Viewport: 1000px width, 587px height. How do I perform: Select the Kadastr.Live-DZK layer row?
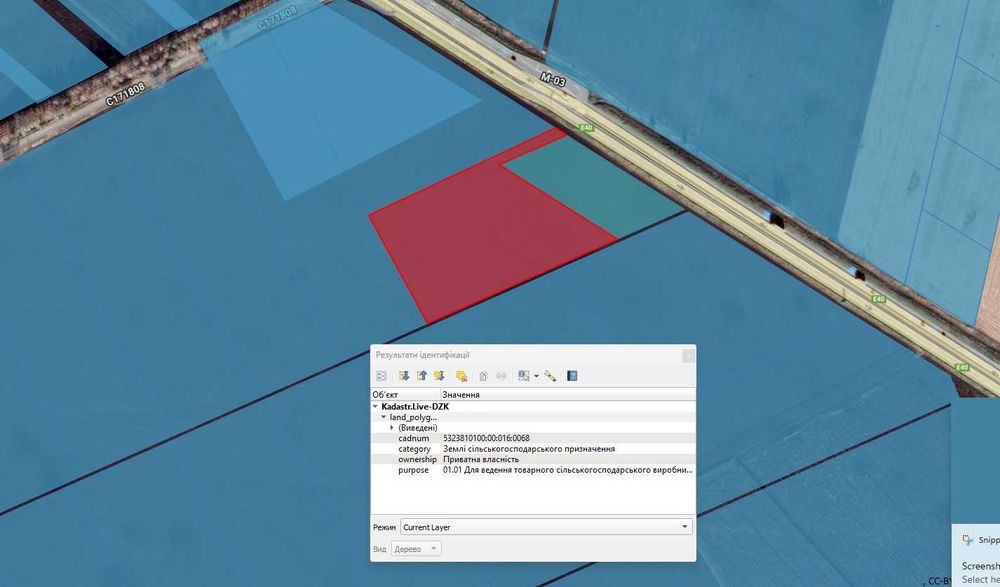coord(533,406)
